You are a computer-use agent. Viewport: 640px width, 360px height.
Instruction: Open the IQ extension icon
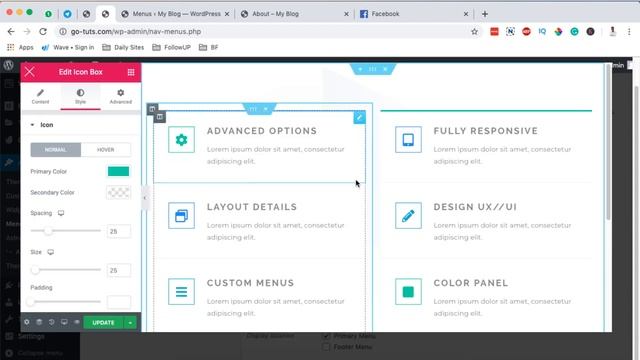pyautogui.click(x=542, y=31)
